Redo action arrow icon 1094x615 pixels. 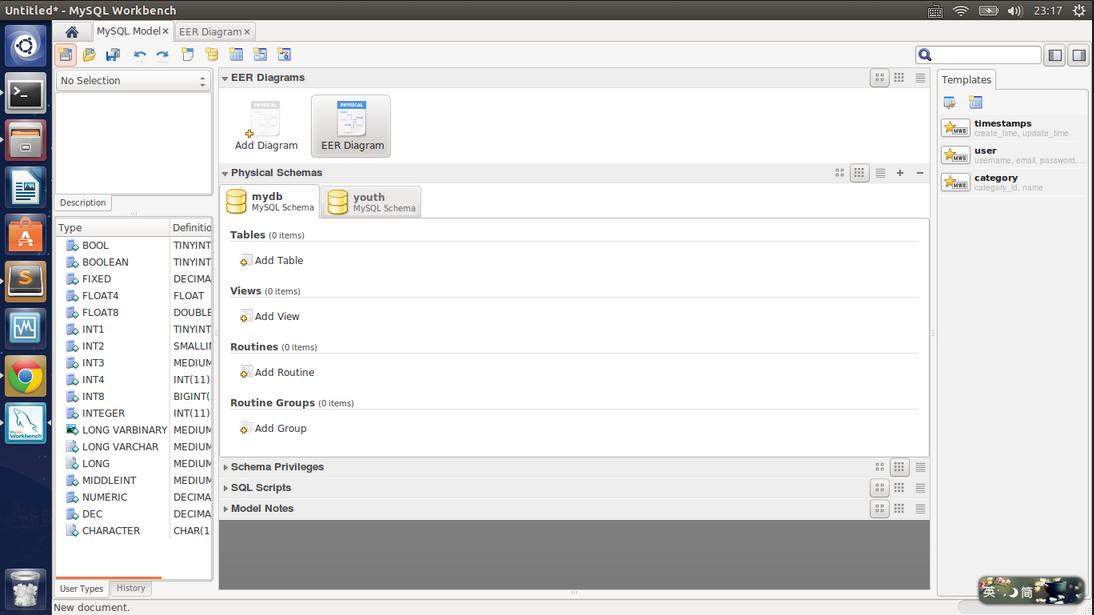pyautogui.click(x=163, y=54)
